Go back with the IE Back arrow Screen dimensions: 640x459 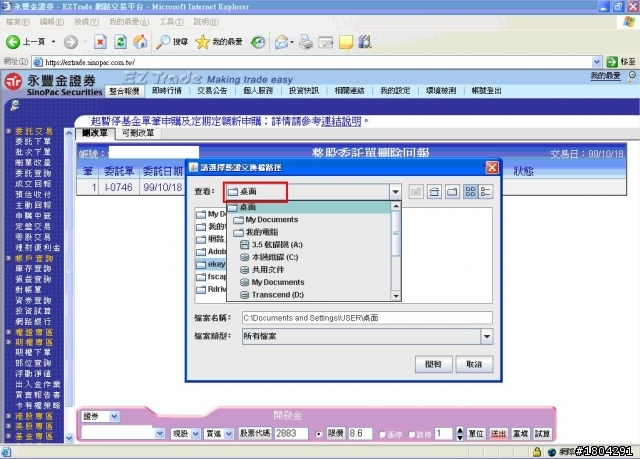13,42
